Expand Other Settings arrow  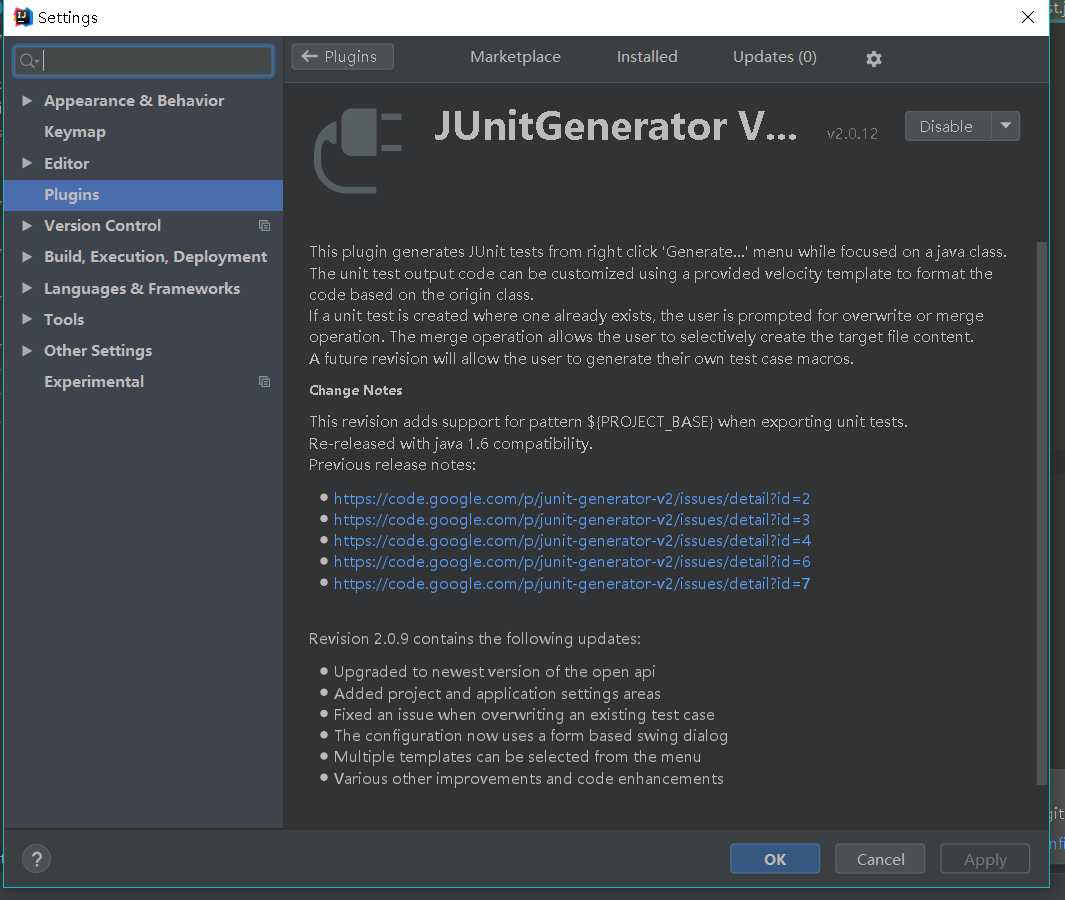click(x=26, y=350)
